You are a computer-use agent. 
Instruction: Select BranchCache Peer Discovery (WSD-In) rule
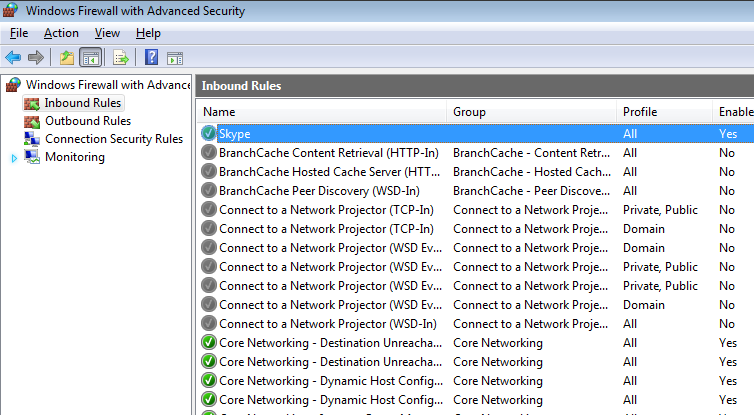(319, 190)
